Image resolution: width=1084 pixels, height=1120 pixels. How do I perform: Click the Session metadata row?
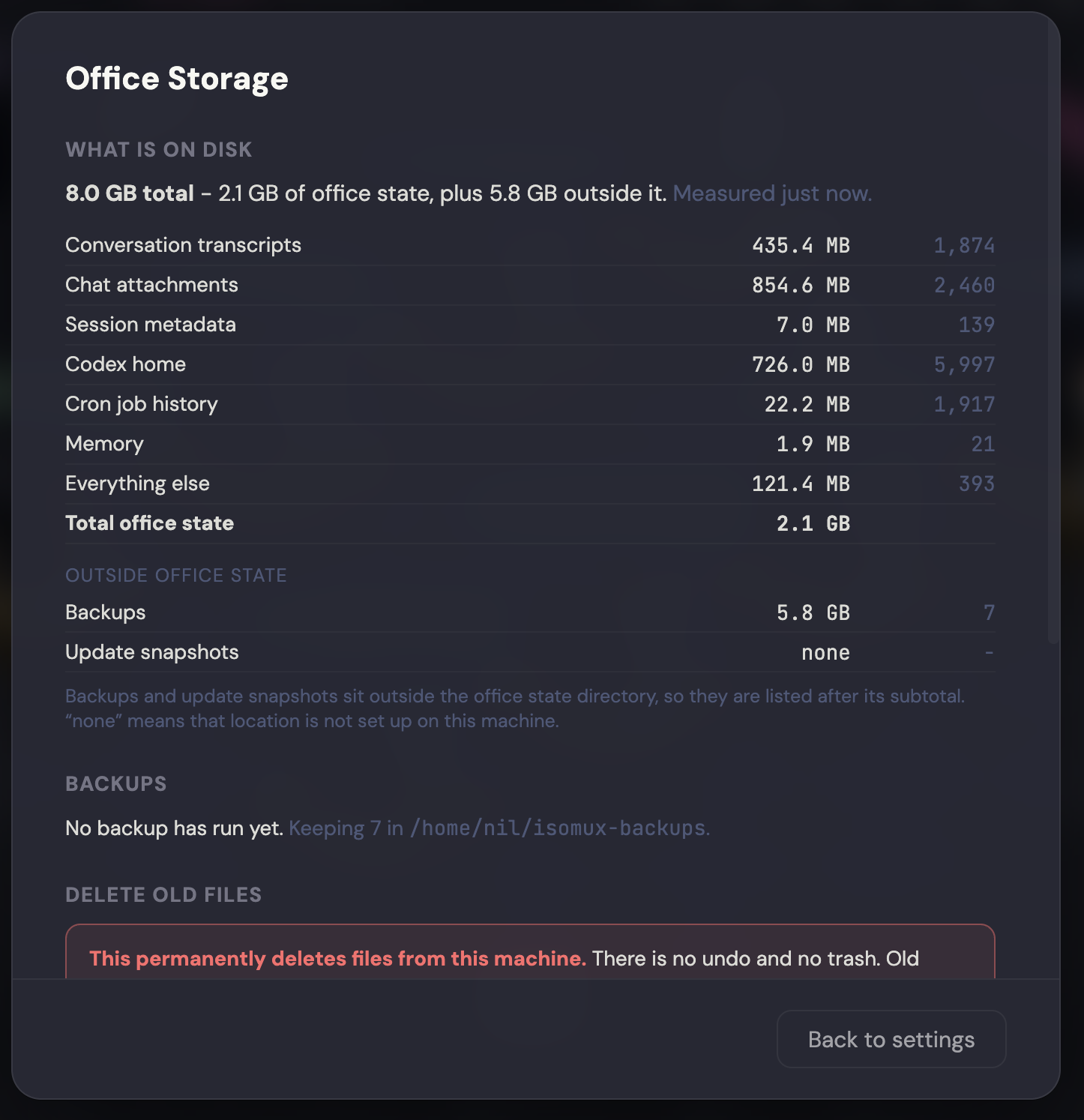(x=530, y=325)
